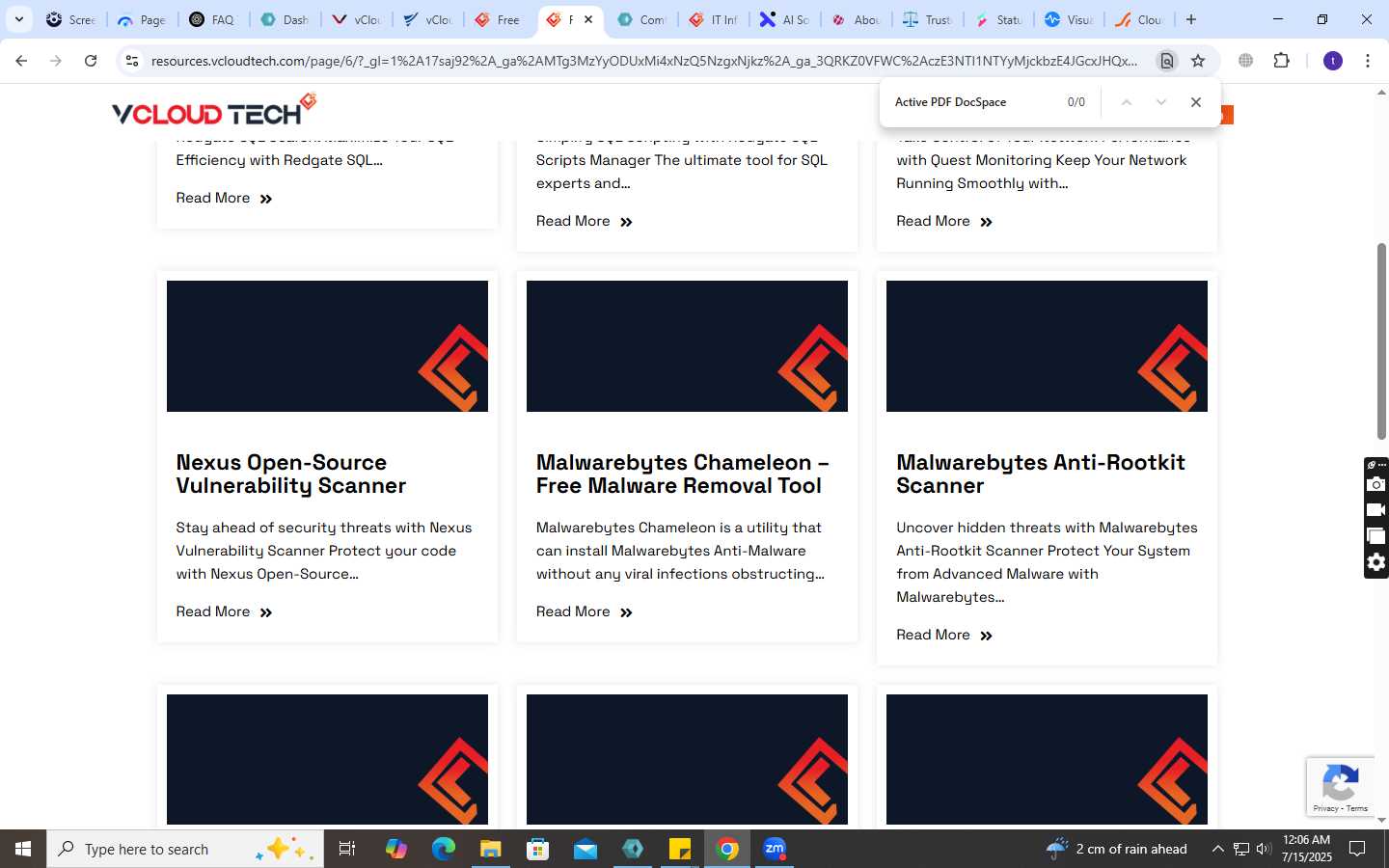Open Nexus Open-Source Vulnerability Scanner thumbnail
1389x868 pixels.
point(327,346)
